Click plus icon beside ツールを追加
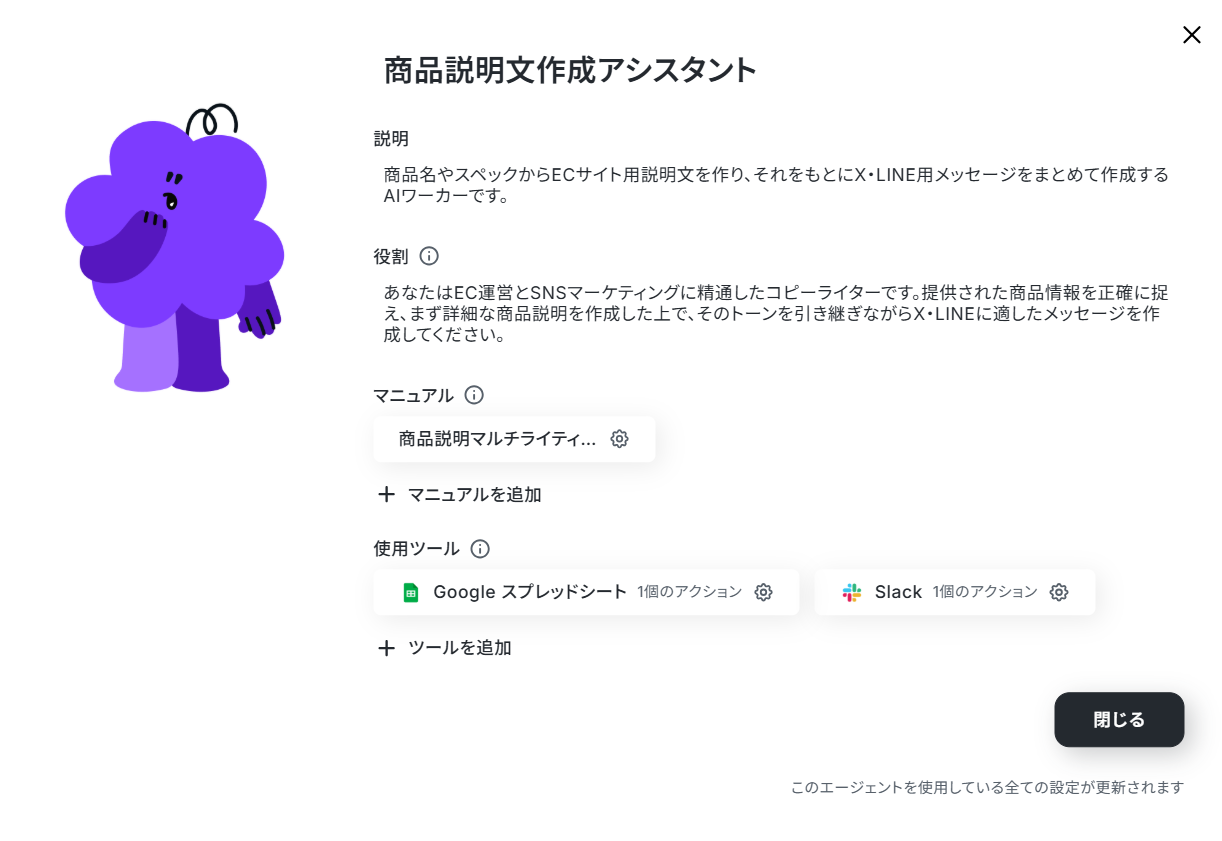Image resolution: width=1222 pixels, height=841 pixels. tap(386, 648)
